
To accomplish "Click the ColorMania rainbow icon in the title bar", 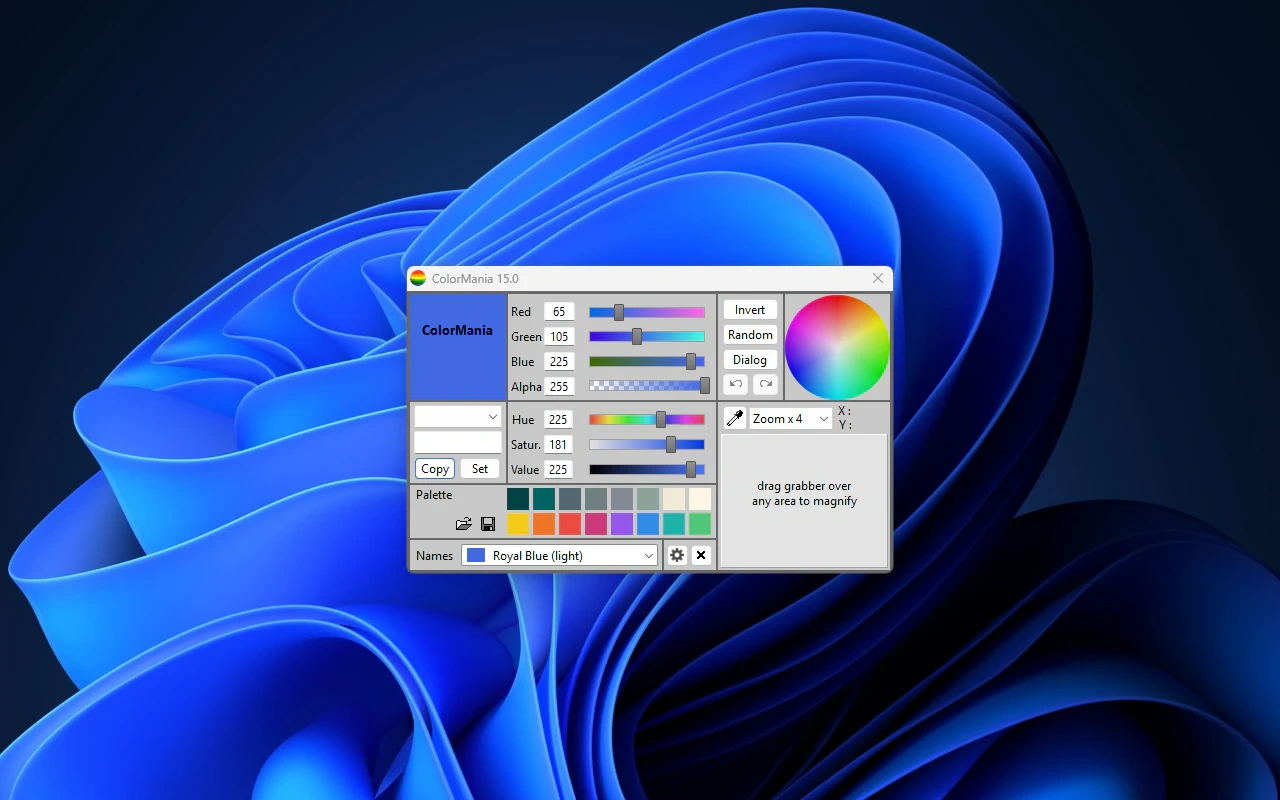I will pyautogui.click(x=418, y=278).
